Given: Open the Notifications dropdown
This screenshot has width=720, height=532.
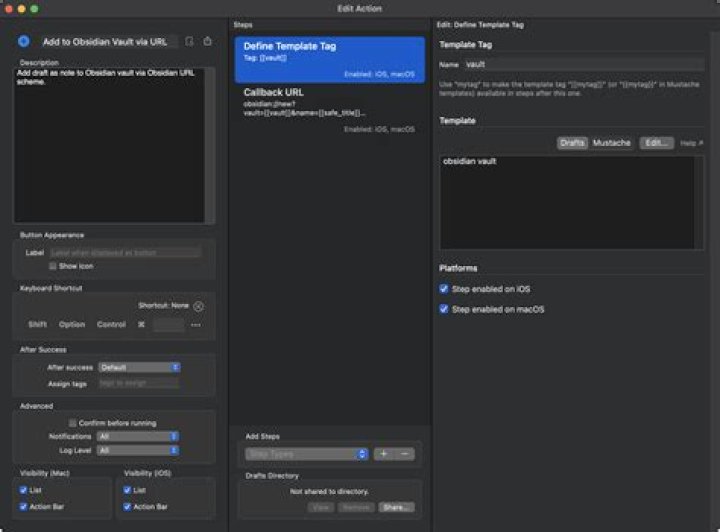Looking at the screenshot, I should pyautogui.click(x=138, y=437).
